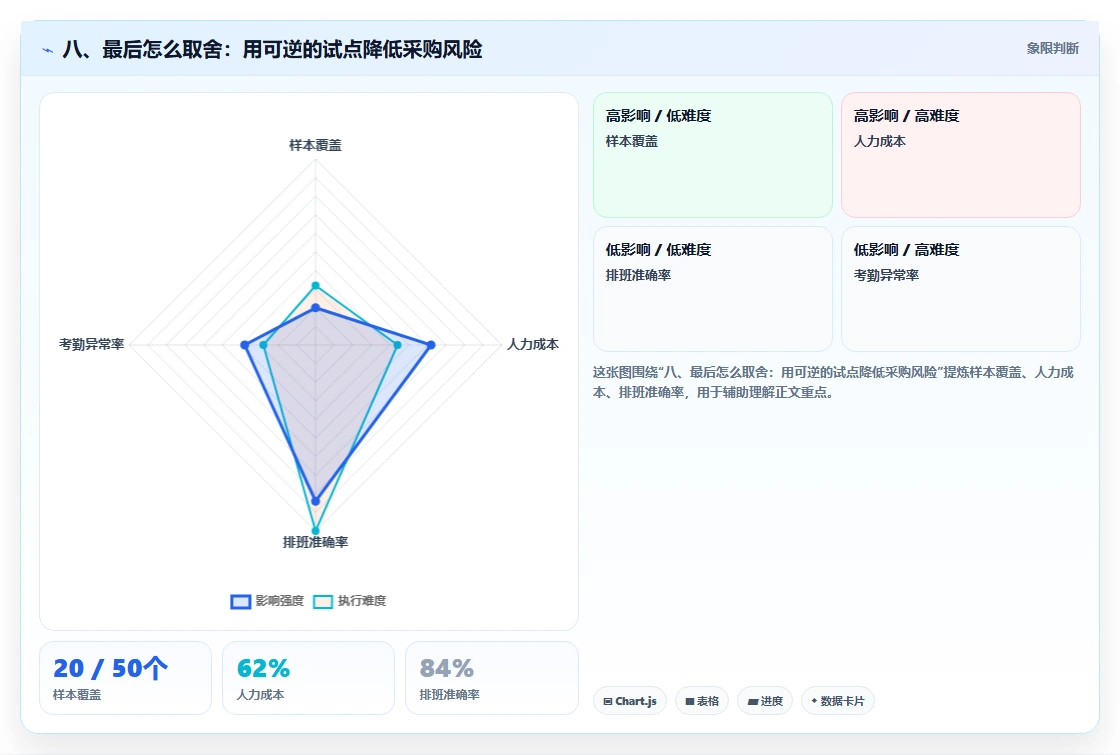Image resolution: width=1120 pixels, height=755 pixels.
Task: Click the cyan 排班准确率 radar data point
Action: point(315,531)
